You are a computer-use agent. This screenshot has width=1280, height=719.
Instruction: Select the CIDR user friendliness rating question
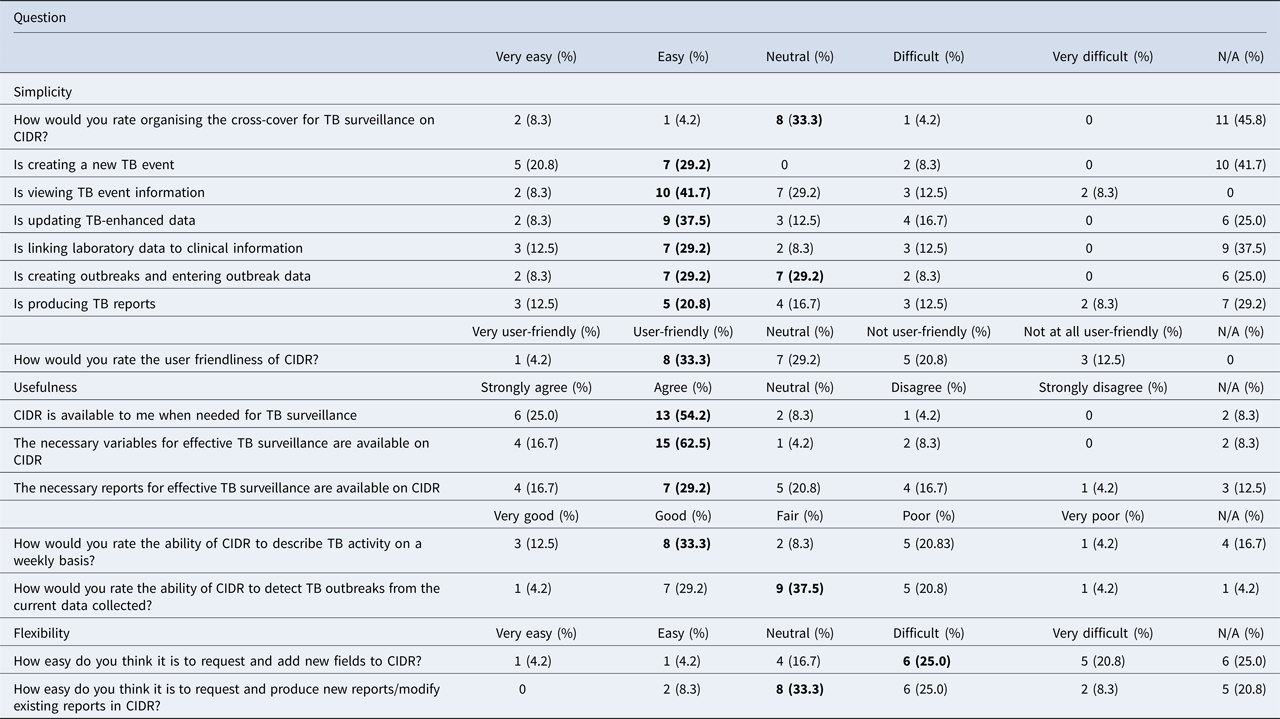(x=166, y=360)
